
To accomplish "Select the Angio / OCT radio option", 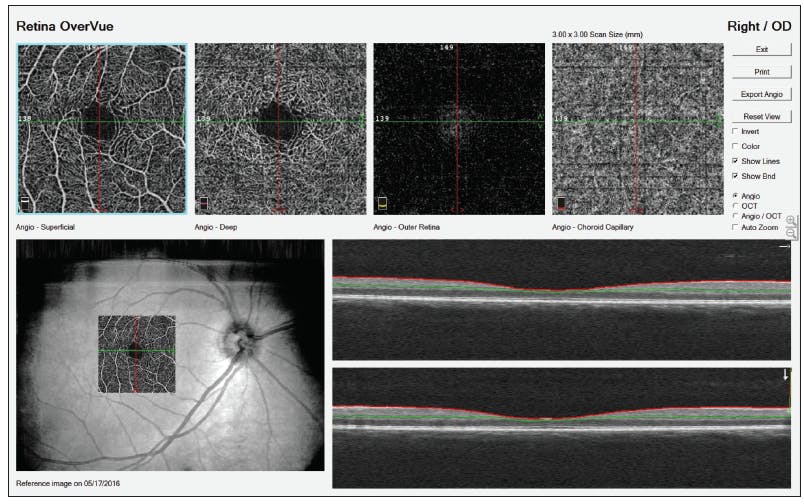I will point(736,216).
